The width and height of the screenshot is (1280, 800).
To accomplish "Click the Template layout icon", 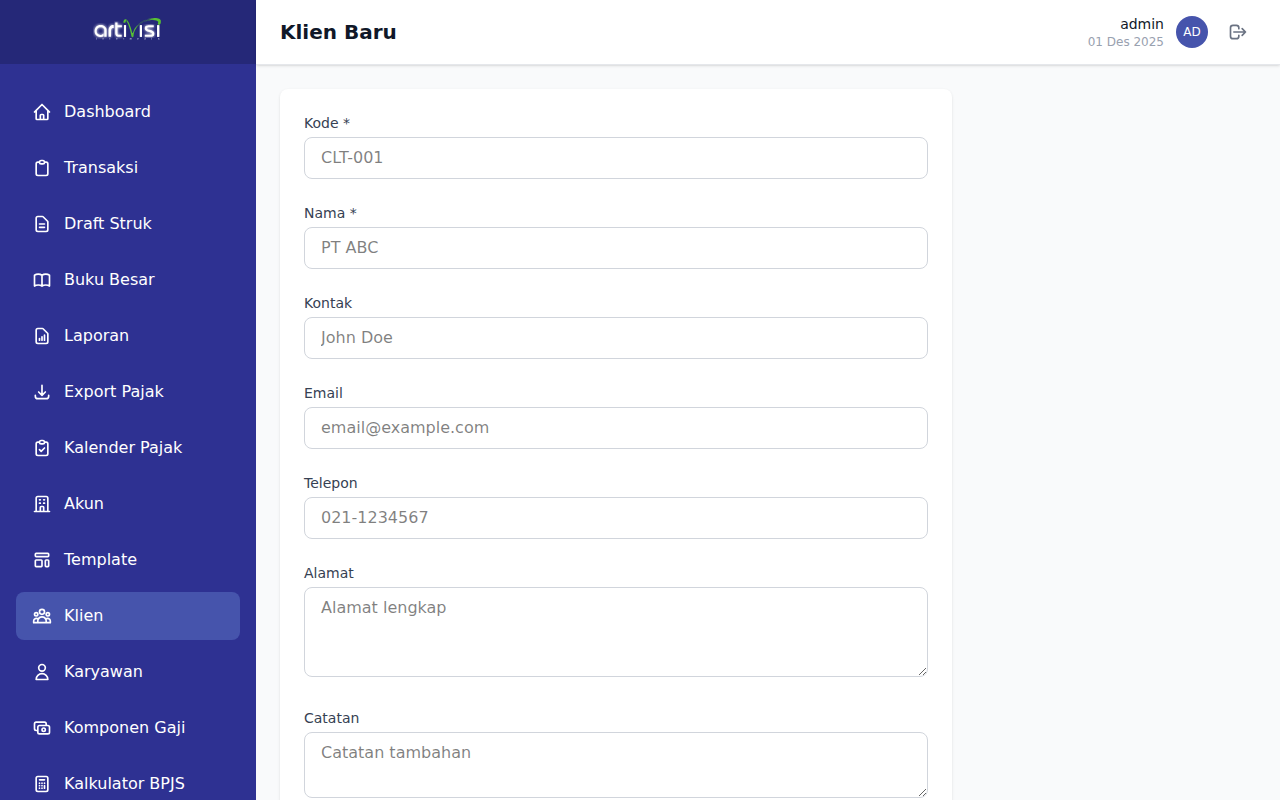I will click(x=42, y=560).
